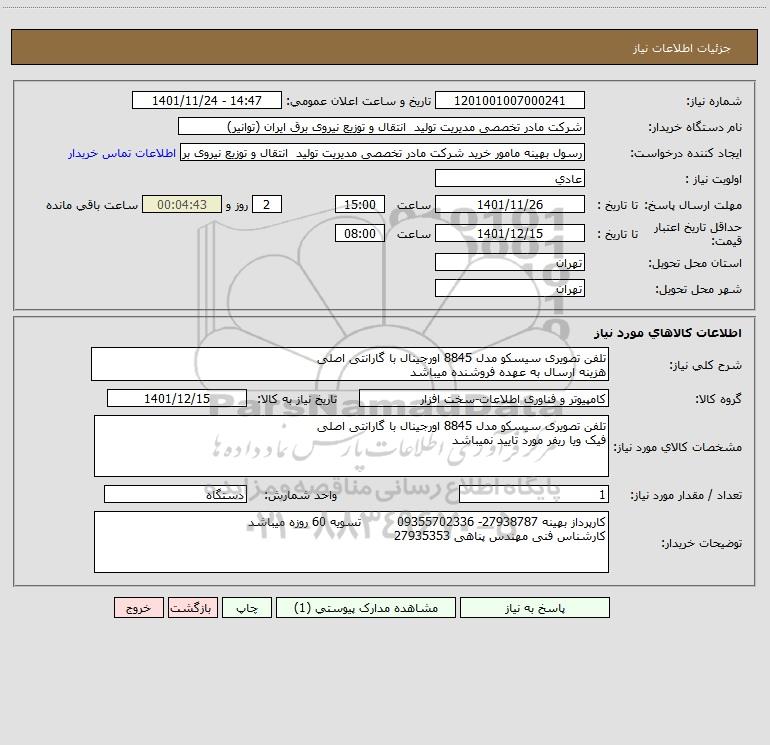Screen dimensions: 770x745
Task: Click the remaining days field showing 2
Action: pos(267,204)
